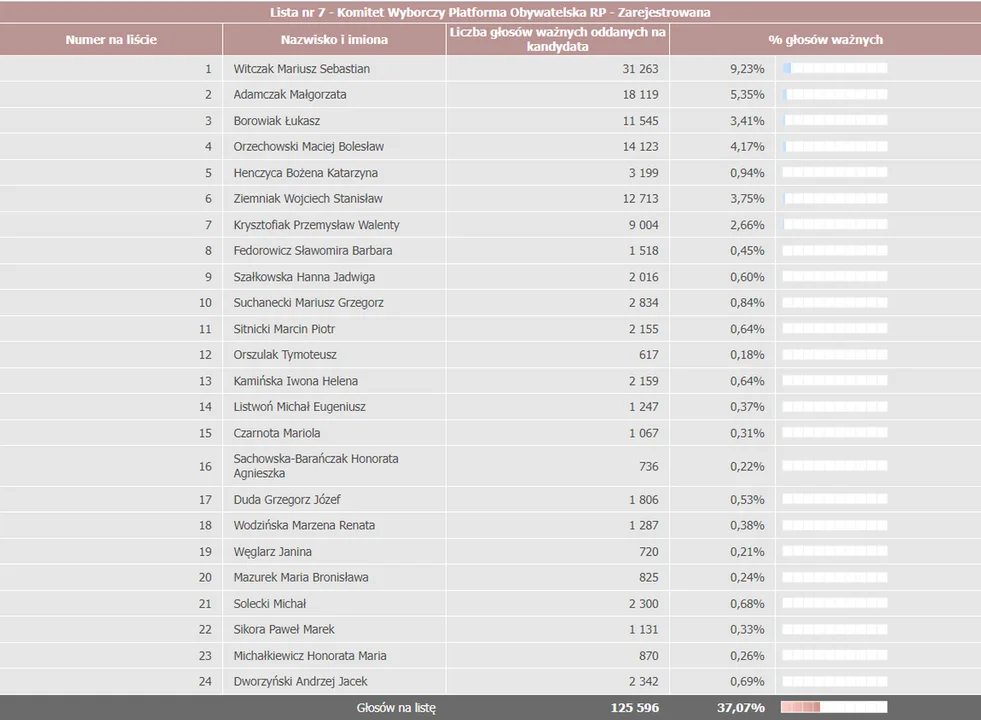981x720 pixels.
Task: Click the progress bar in the Orzechowski row
Action: click(835, 146)
